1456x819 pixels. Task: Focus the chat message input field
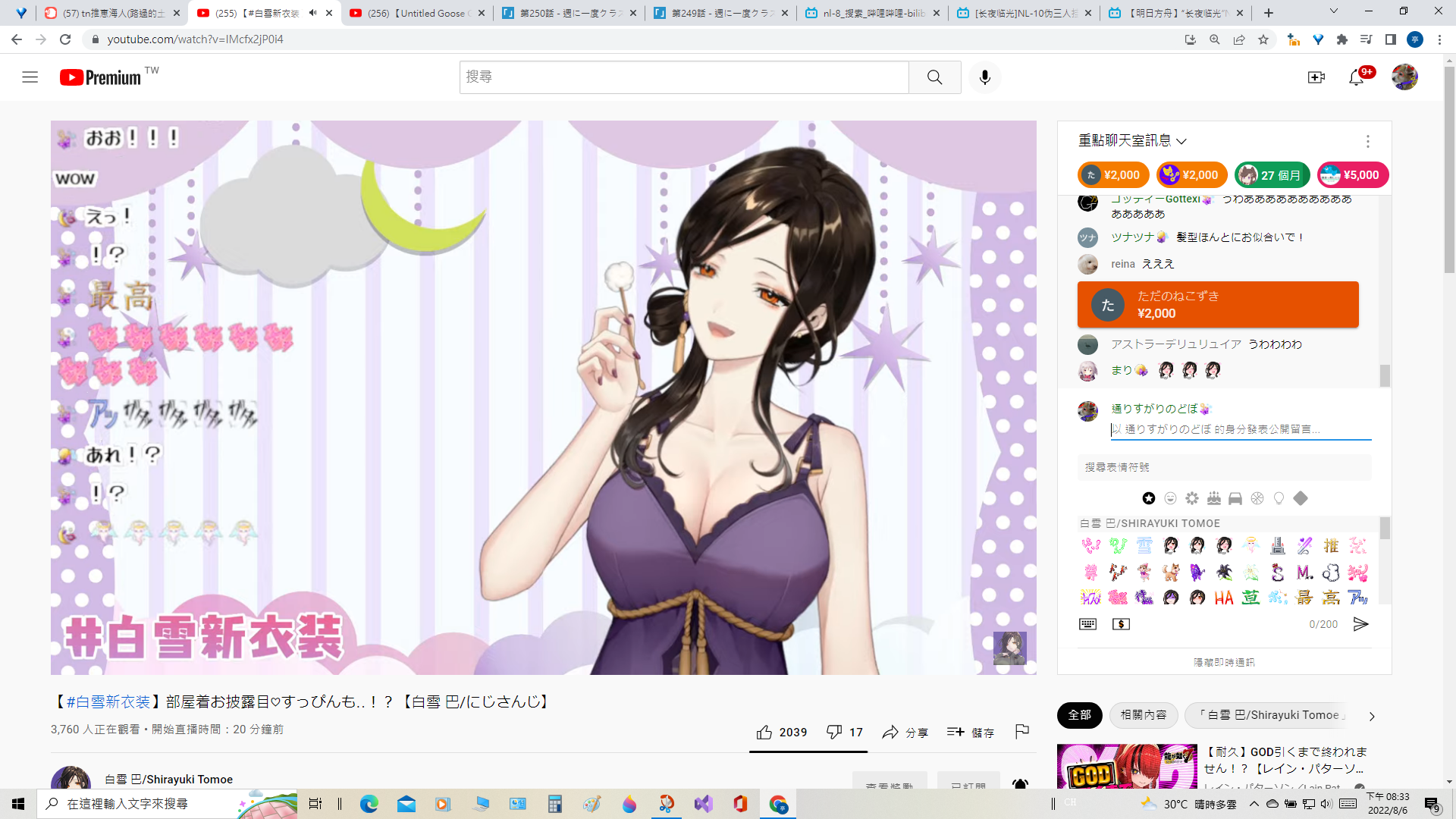(1241, 429)
